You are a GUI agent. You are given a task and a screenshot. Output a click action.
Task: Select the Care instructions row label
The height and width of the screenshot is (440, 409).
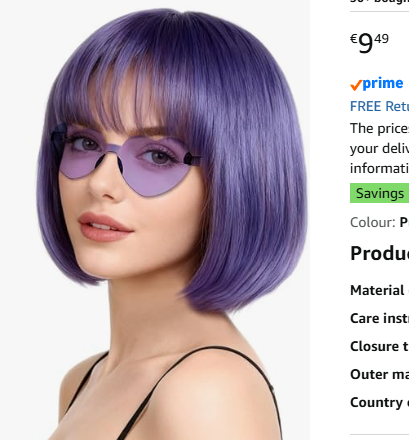pyautogui.click(x=379, y=318)
